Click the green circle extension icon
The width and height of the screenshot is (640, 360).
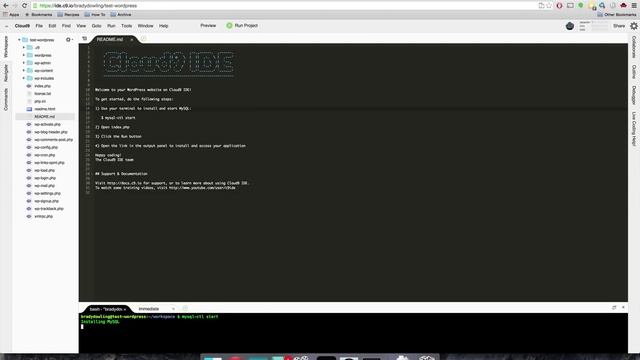[x=581, y=6]
